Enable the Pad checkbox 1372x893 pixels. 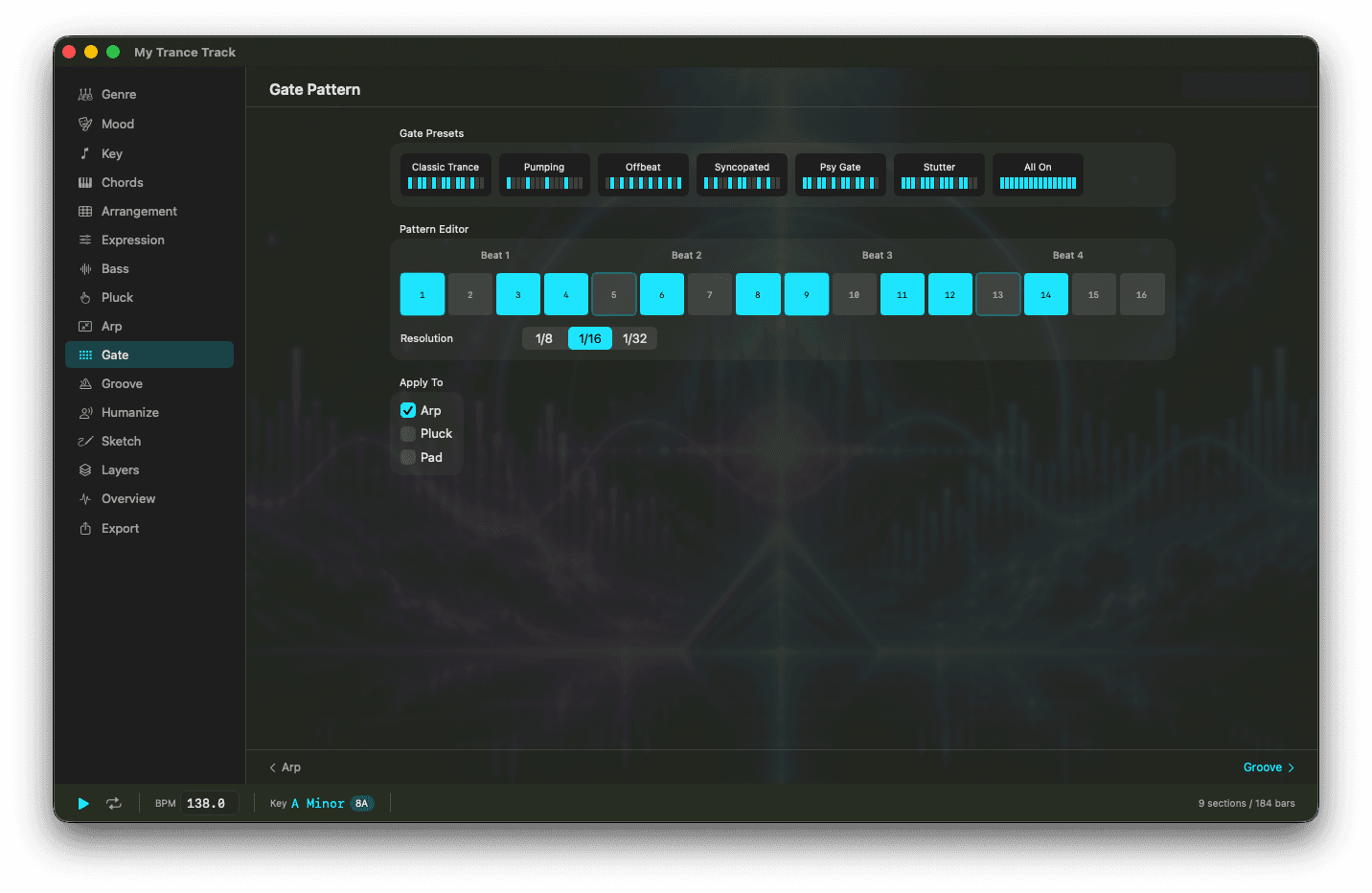pyautogui.click(x=408, y=458)
